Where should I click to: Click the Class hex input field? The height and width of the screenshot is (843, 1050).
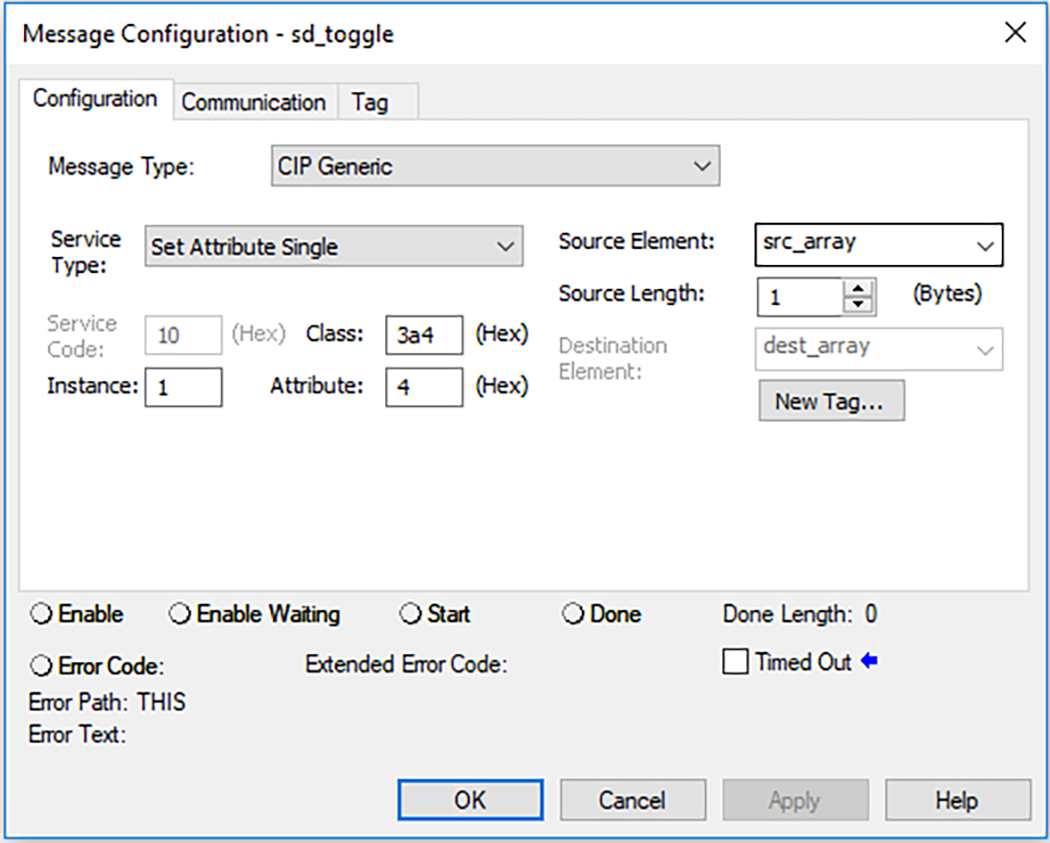(423, 335)
